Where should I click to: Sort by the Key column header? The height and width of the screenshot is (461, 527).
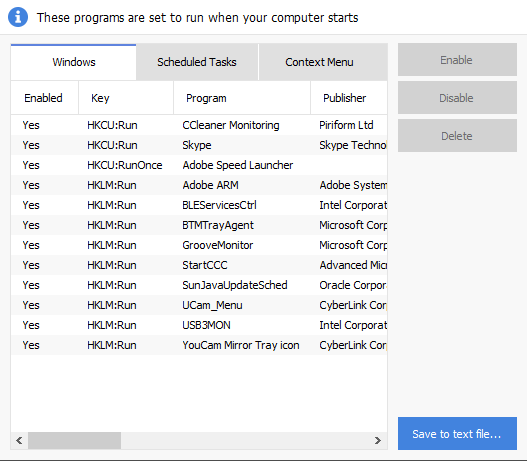click(126, 98)
